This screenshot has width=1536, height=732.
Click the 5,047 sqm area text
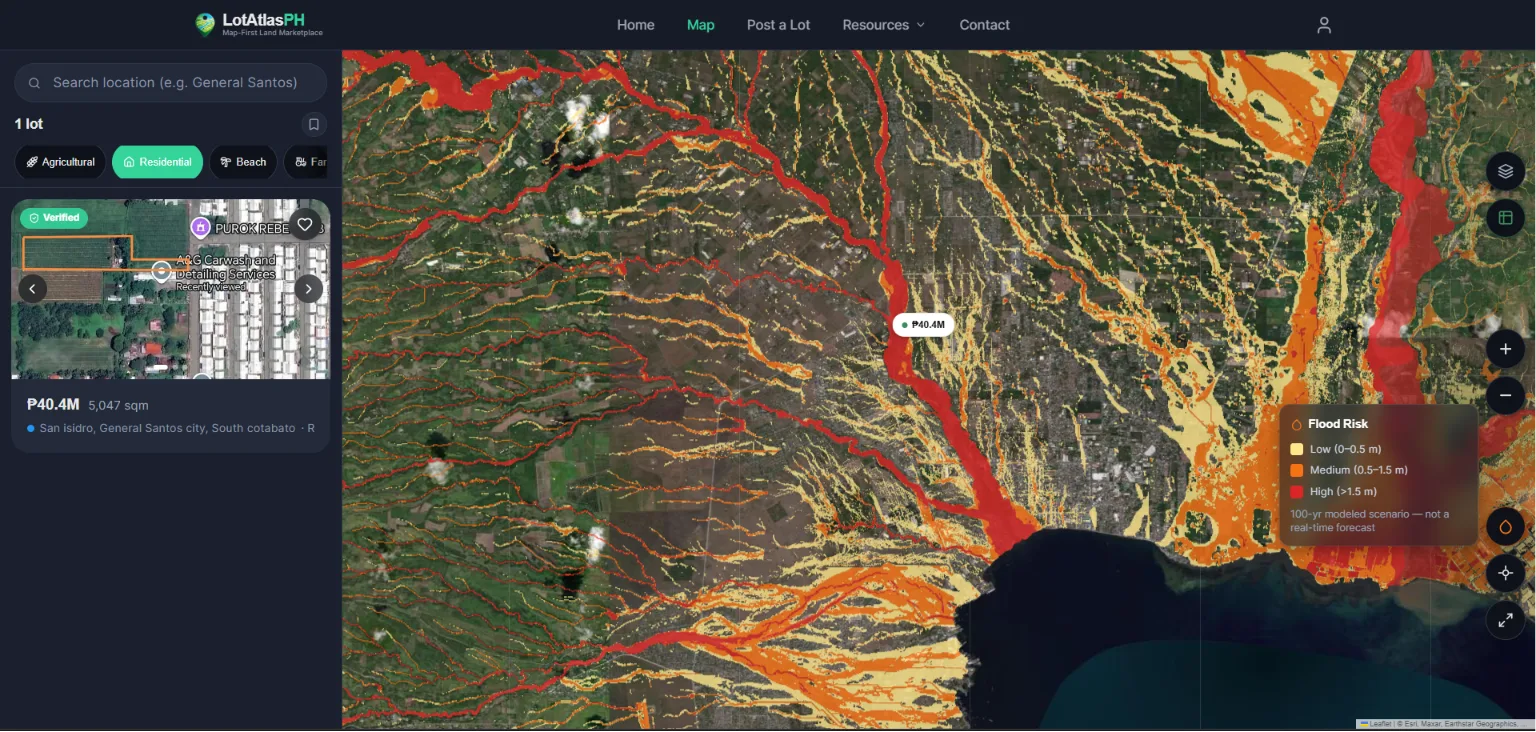pyautogui.click(x=118, y=406)
